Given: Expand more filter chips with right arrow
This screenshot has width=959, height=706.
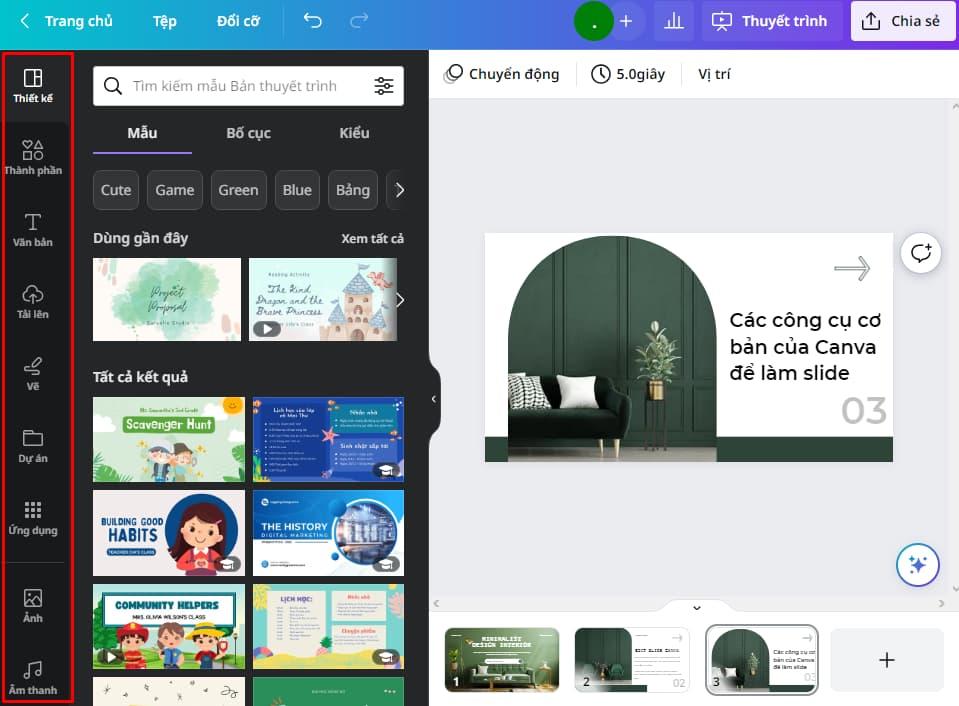Looking at the screenshot, I should pyautogui.click(x=400, y=190).
